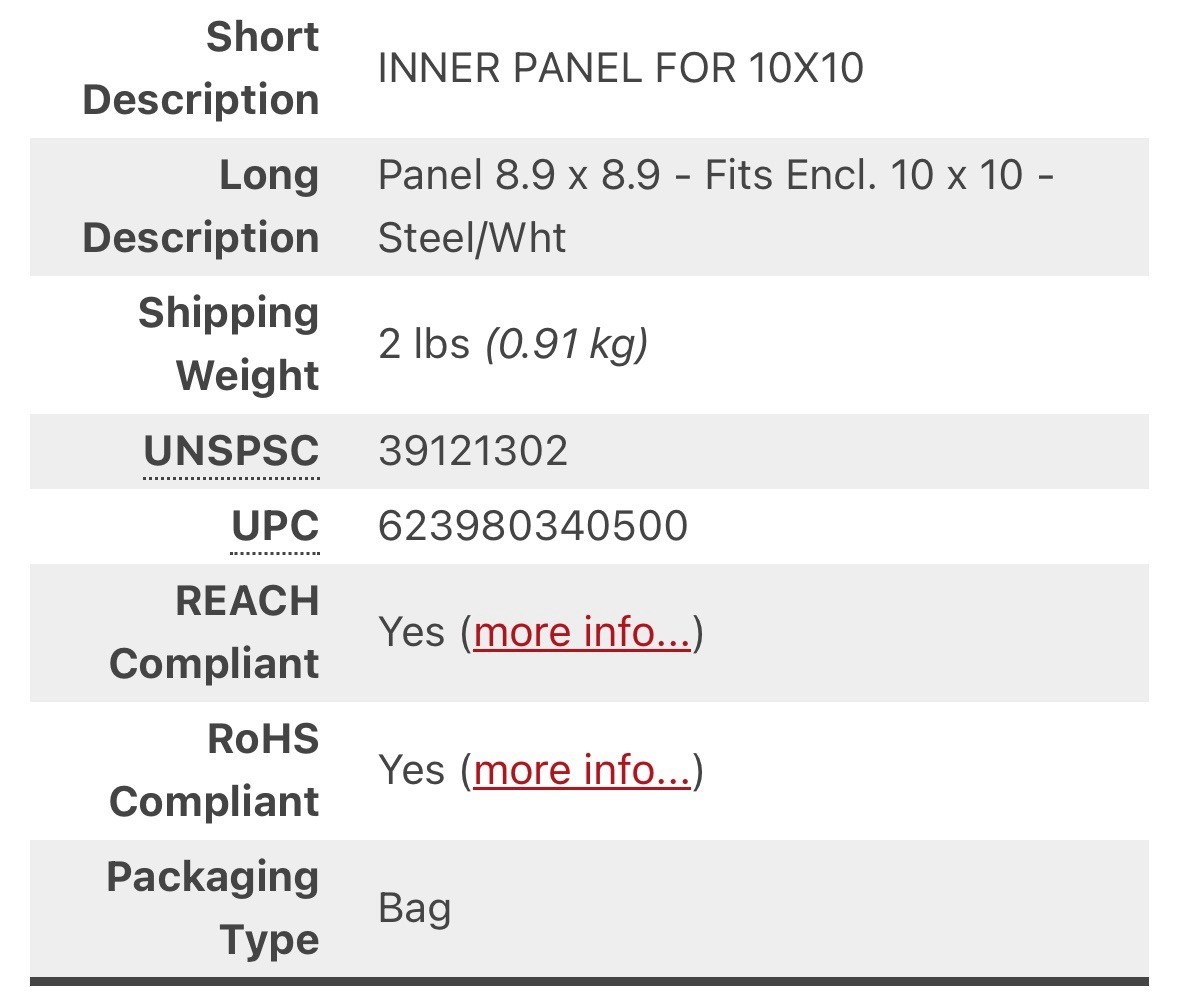
Task: Click the Shipping Weight row label
Action: point(228,344)
